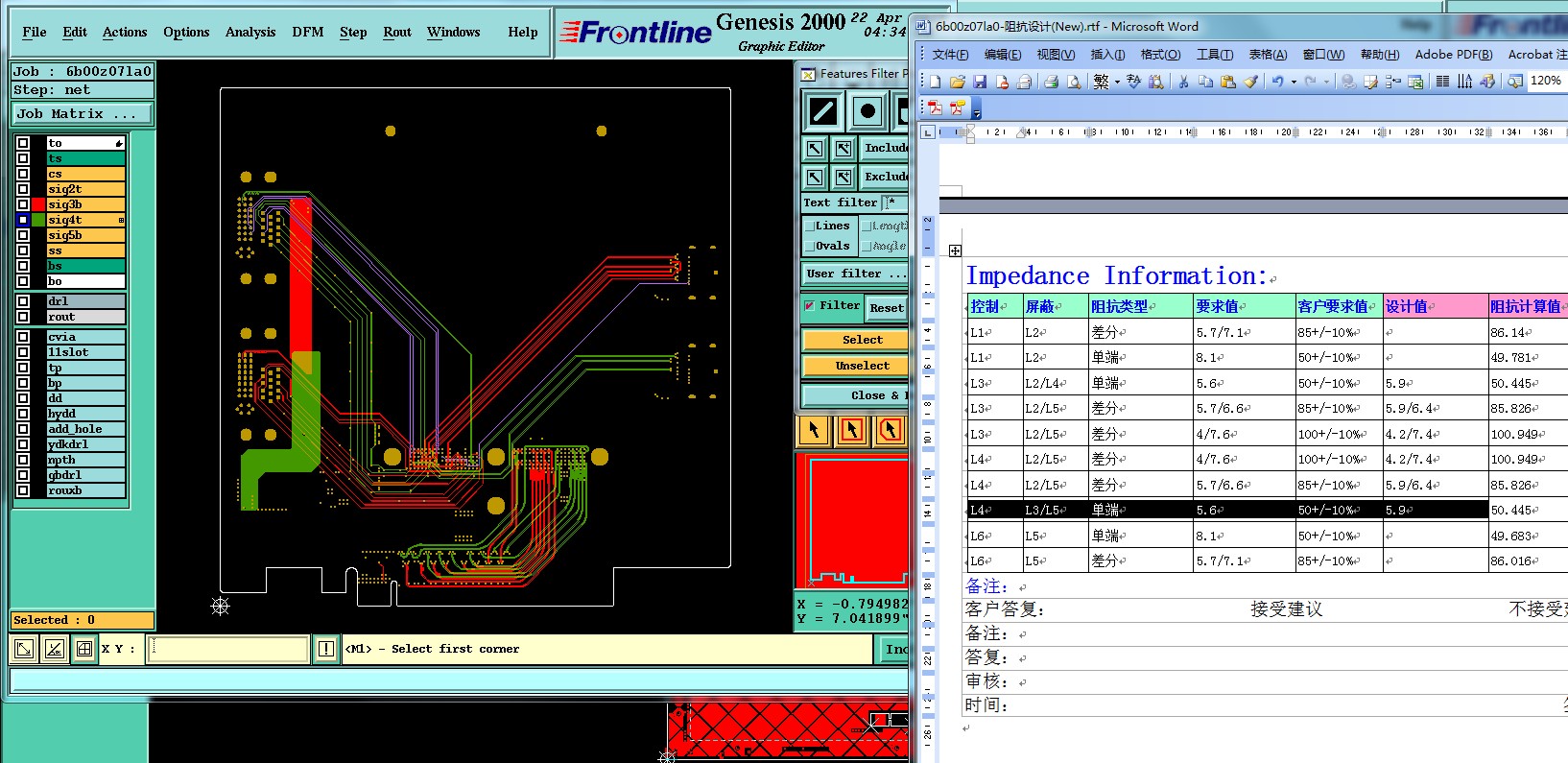Click the table move handle in Word
Viewport: 1568px width, 763px height.
(955, 250)
